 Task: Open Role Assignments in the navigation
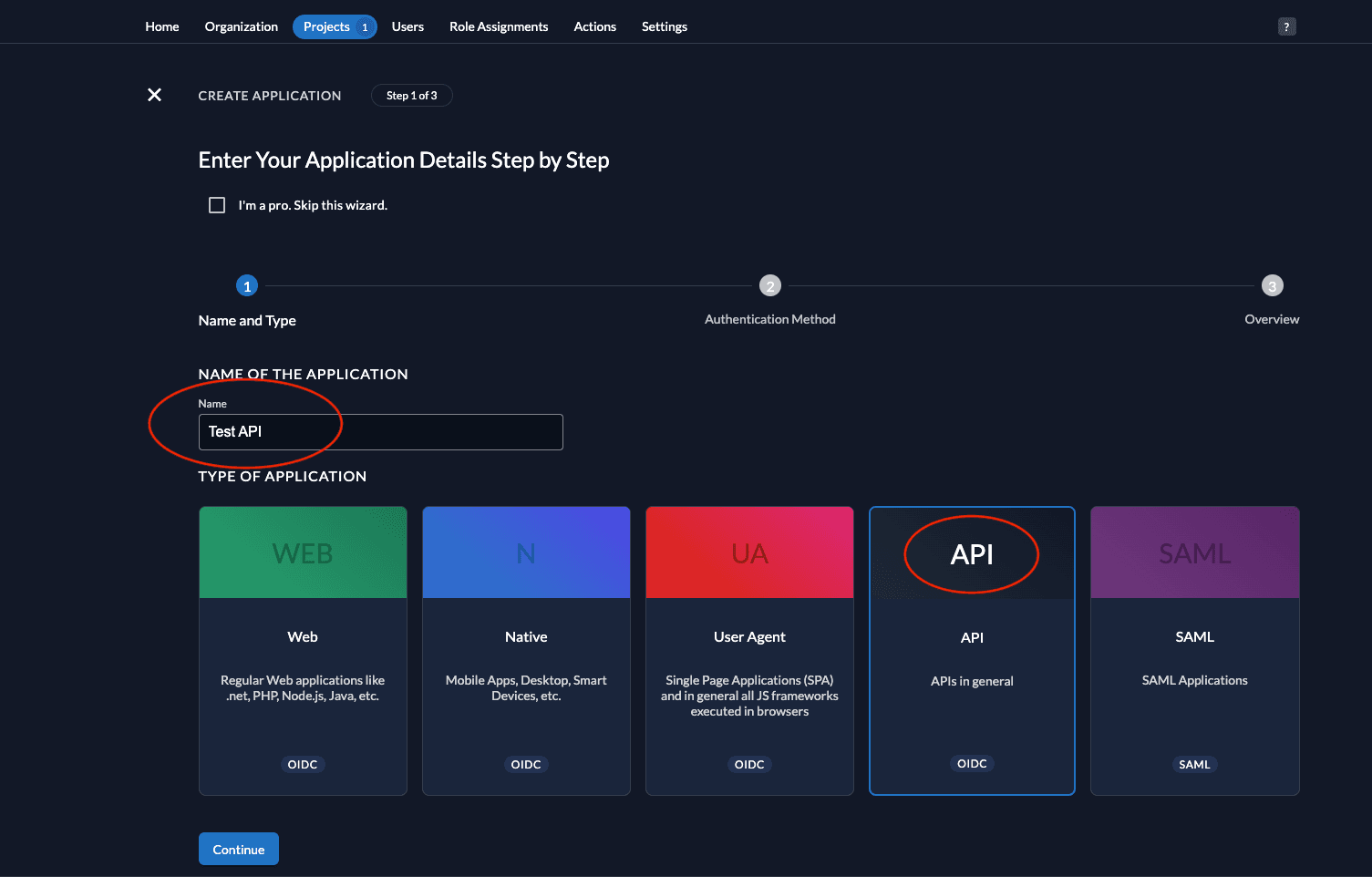click(x=499, y=26)
